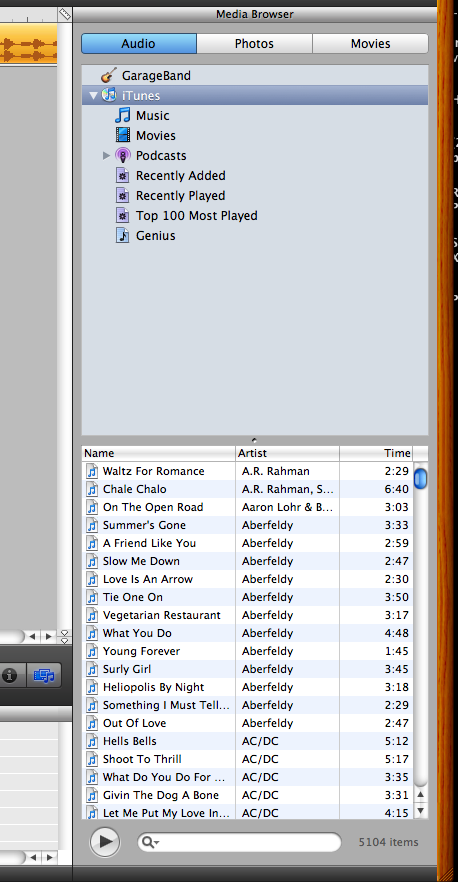Sort songs by the Time column
Image resolution: width=458 pixels, height=882 pixels.
click(376, 453)
